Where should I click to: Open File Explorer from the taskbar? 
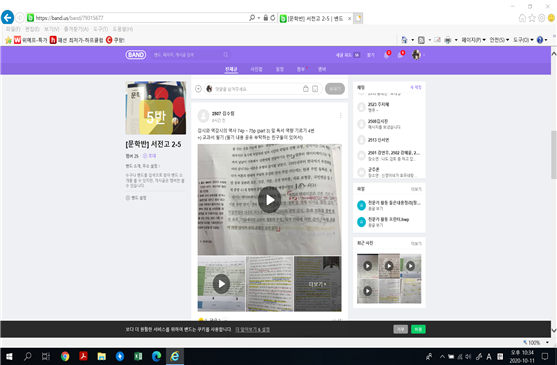(x=102, y=356)
